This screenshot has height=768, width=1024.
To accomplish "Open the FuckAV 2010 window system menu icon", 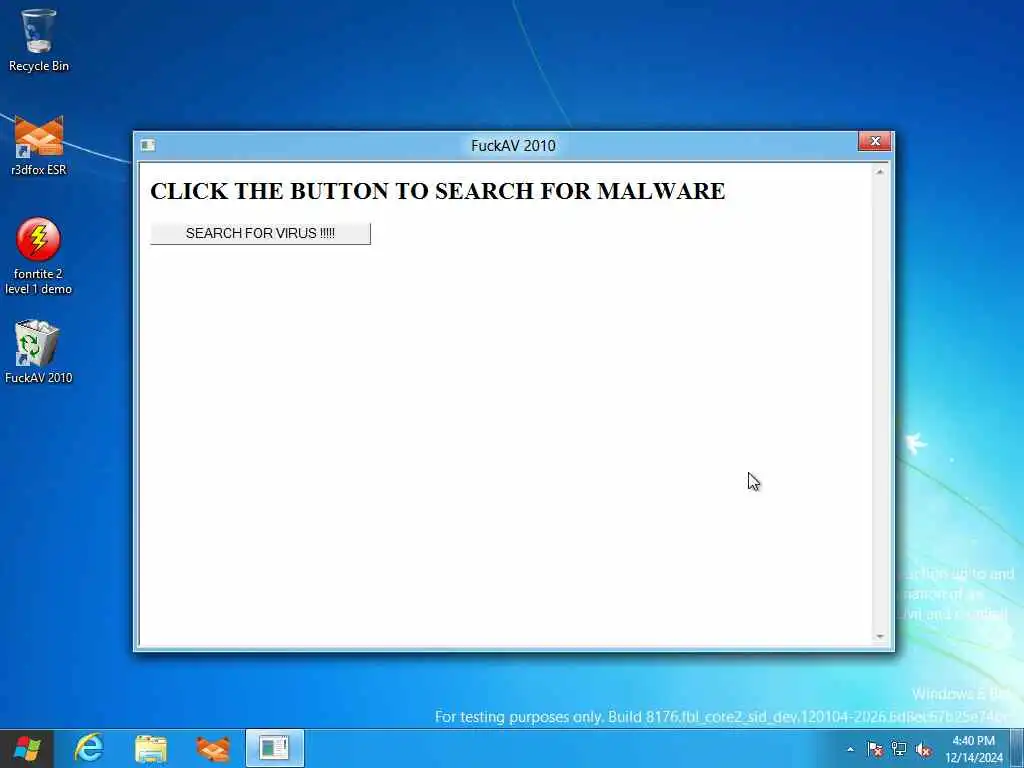I will pos(148,145).
